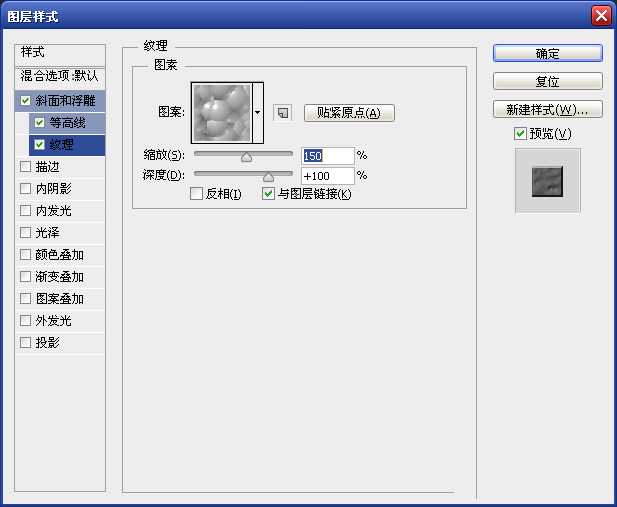
Task: Turn on the 投影 checkbox
Action: coord(25,343)
